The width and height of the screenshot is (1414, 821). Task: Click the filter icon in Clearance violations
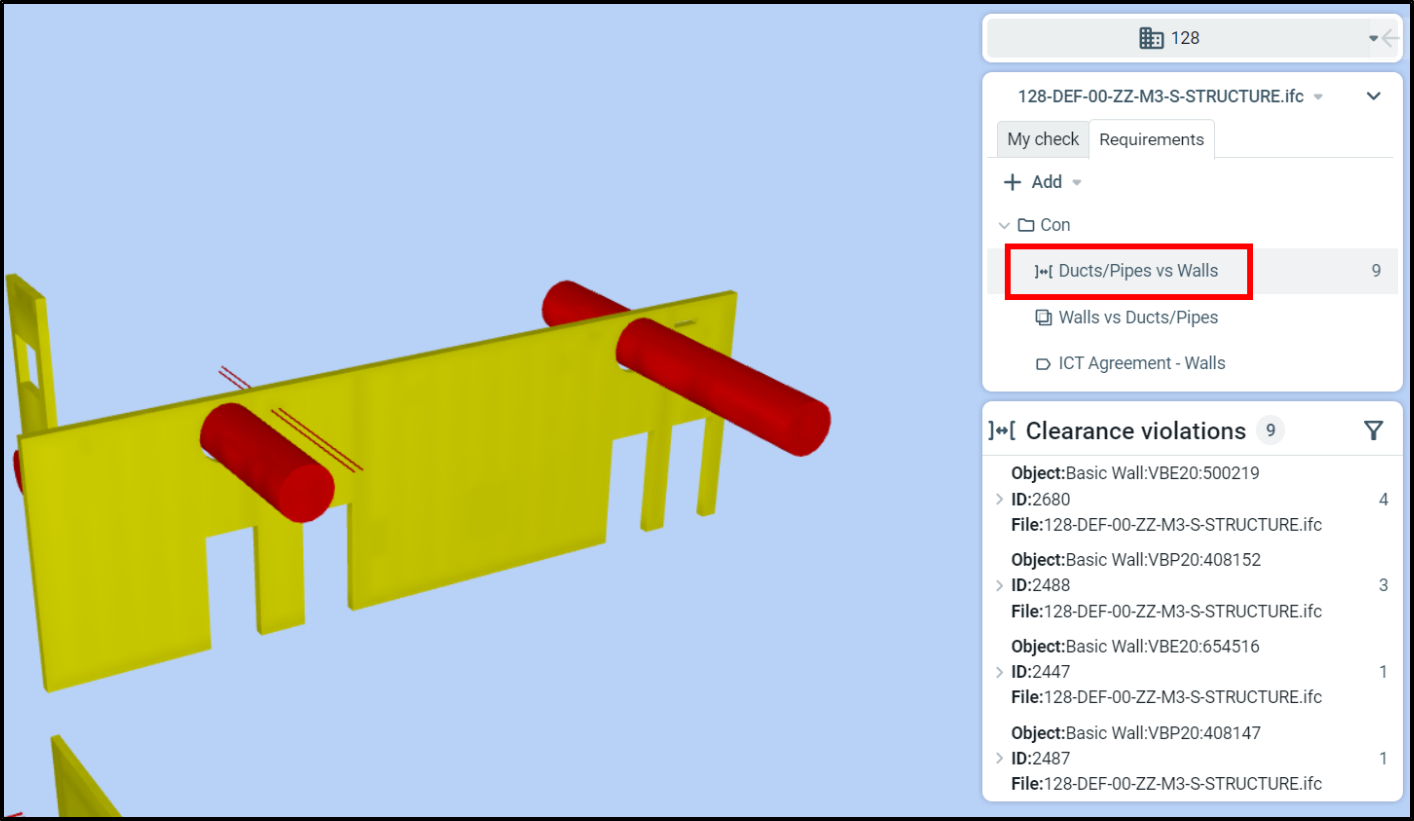point(1373,430)
